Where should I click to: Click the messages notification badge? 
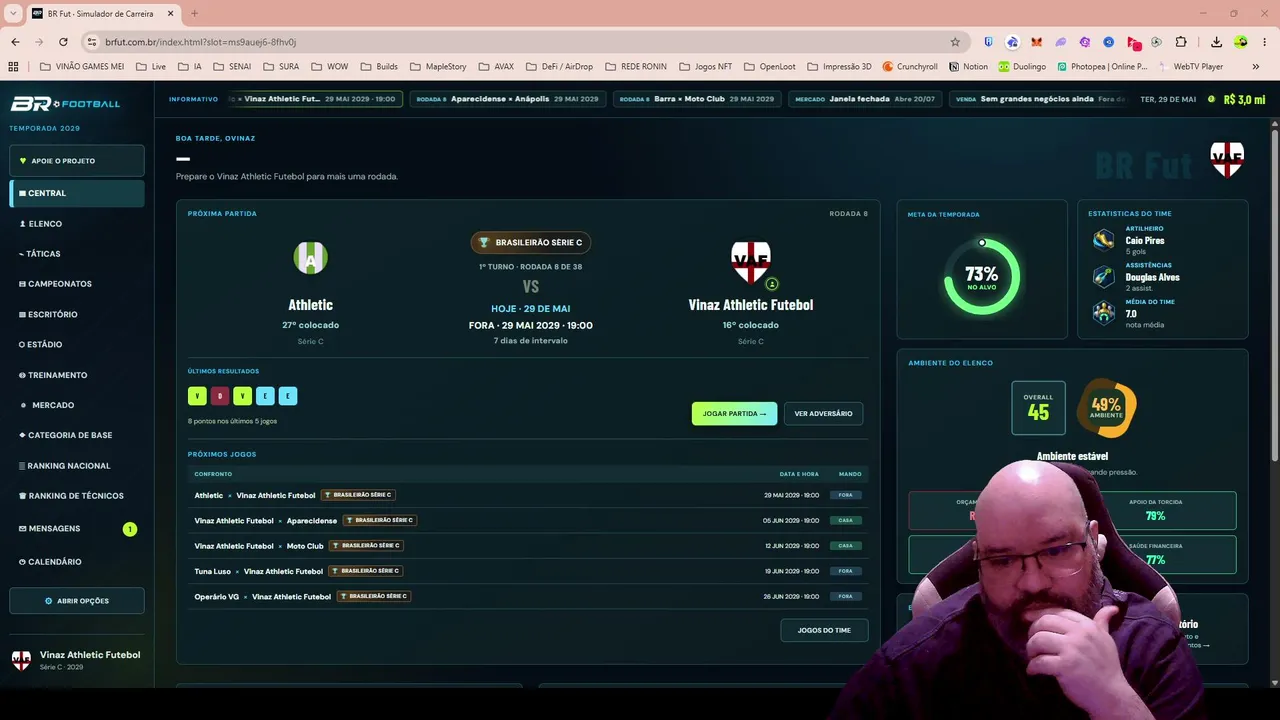point(130,529)
